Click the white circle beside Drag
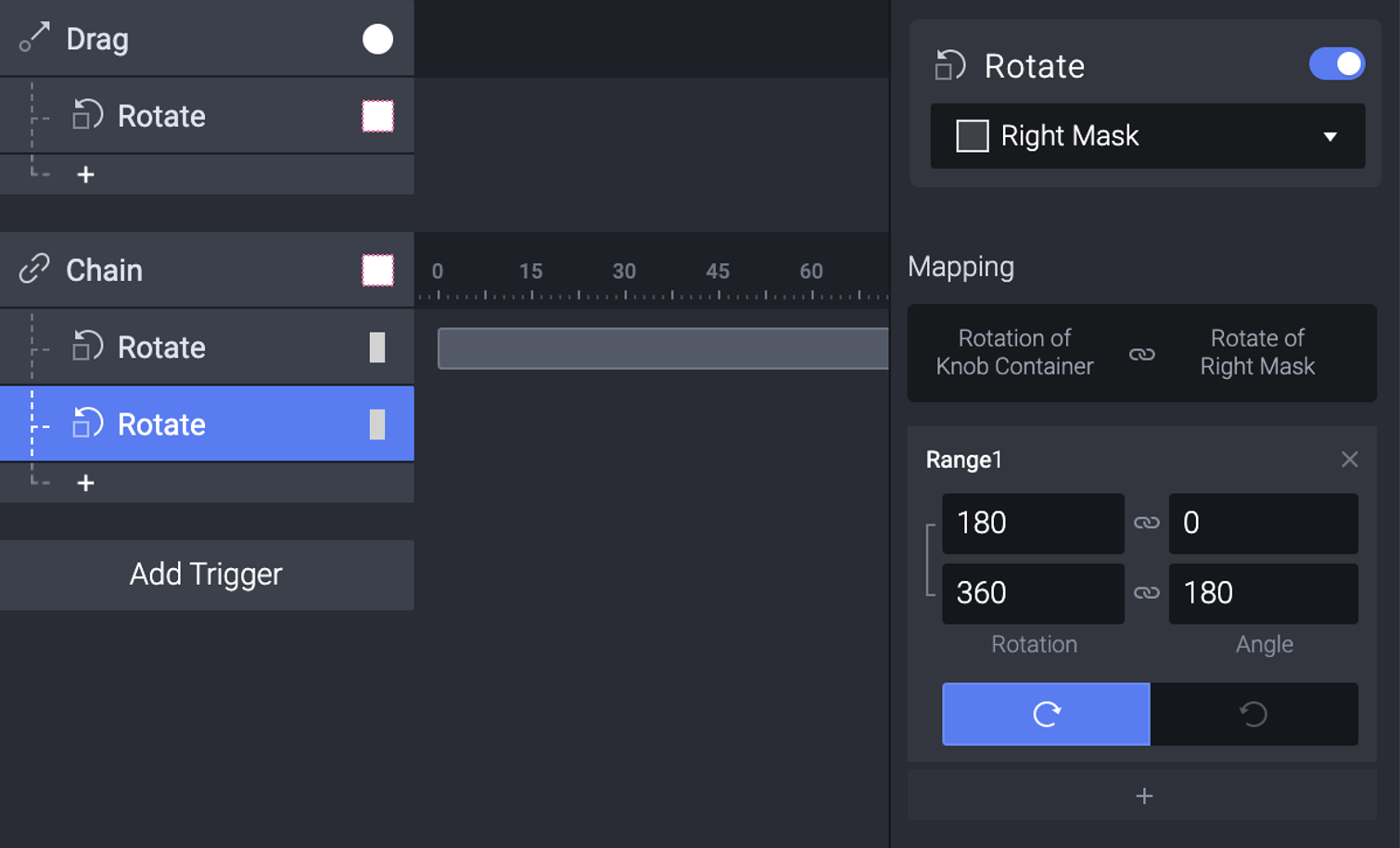 coord(377,39)
